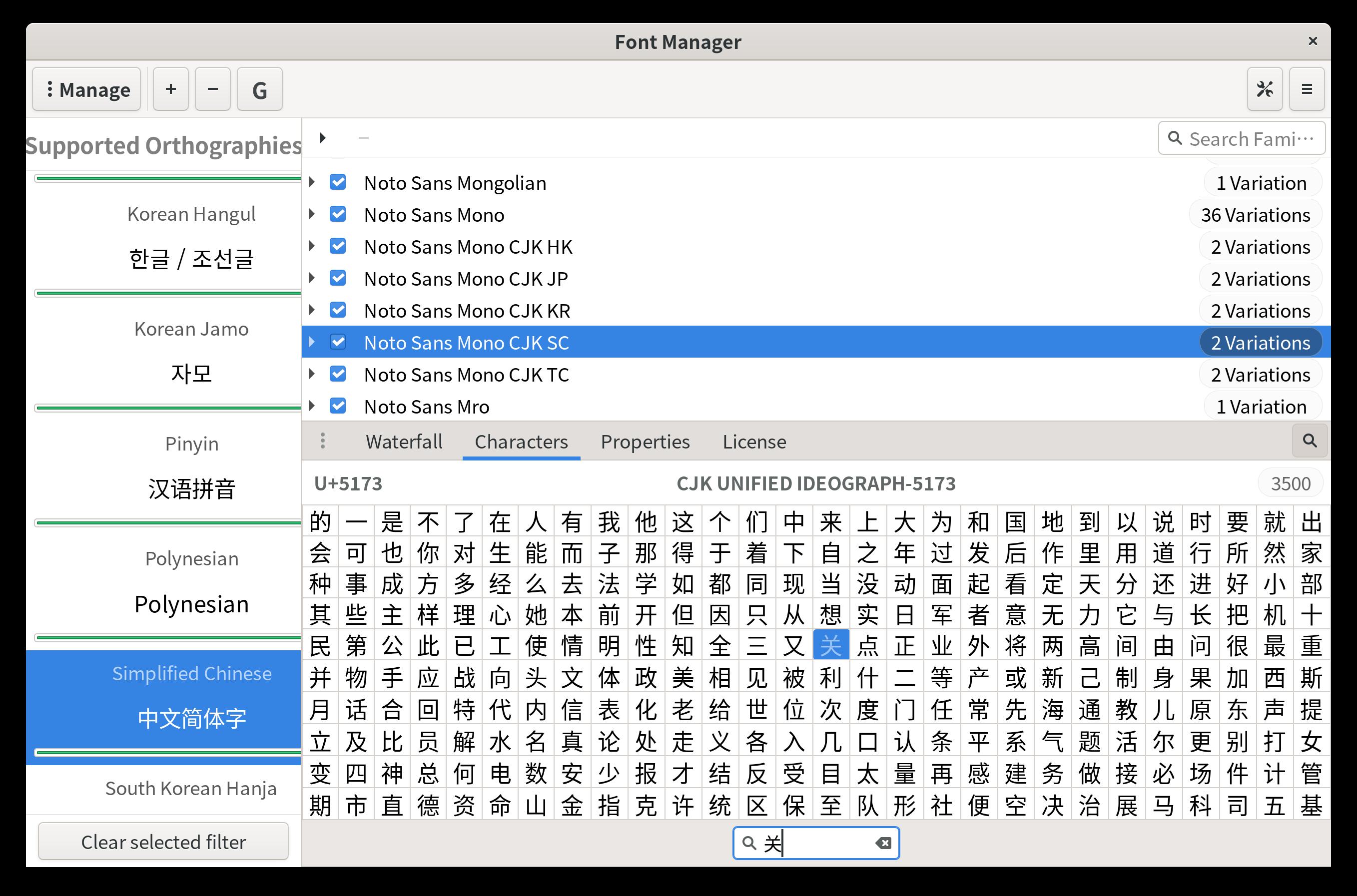This screenshot has height=896, width=1357.
Task: Click the Korean Hangul coverage progress bar
Action: pyautogui.click(x=168, y=293)
